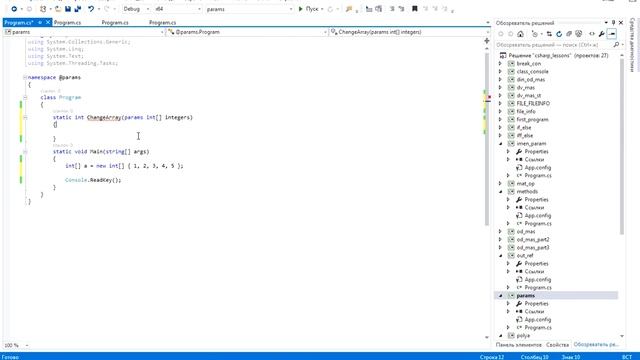Uncomment lines with the uncomment icon
640x360 pixels.
point(401,9)
